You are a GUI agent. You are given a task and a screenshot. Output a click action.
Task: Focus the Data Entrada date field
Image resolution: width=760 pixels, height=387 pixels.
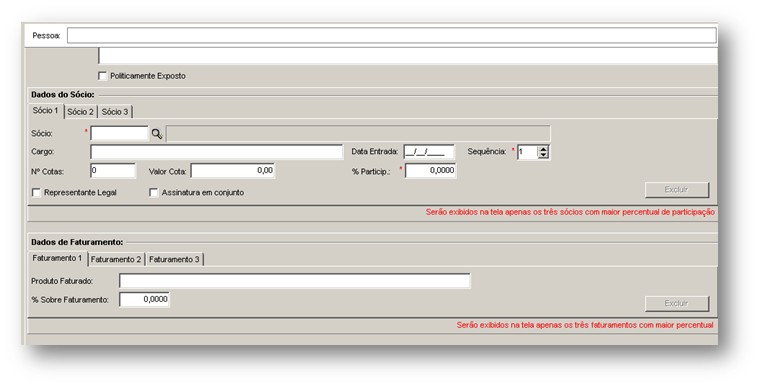pyautogui.click(x=429, y=152)
